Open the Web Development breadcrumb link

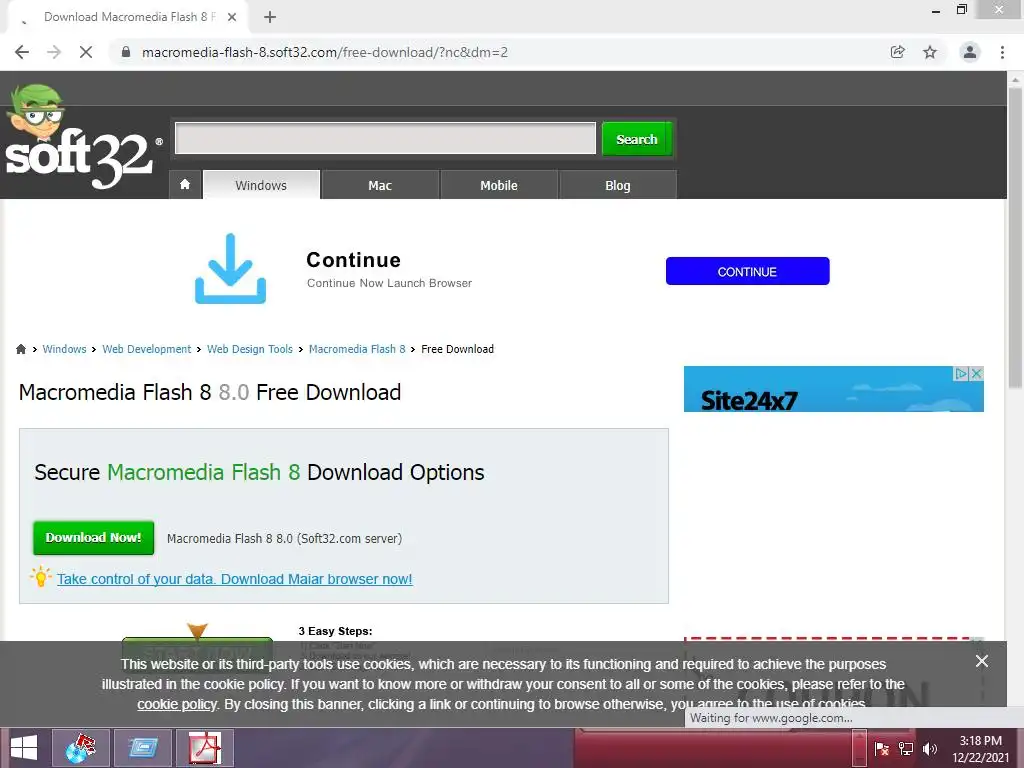coord(147,349)
